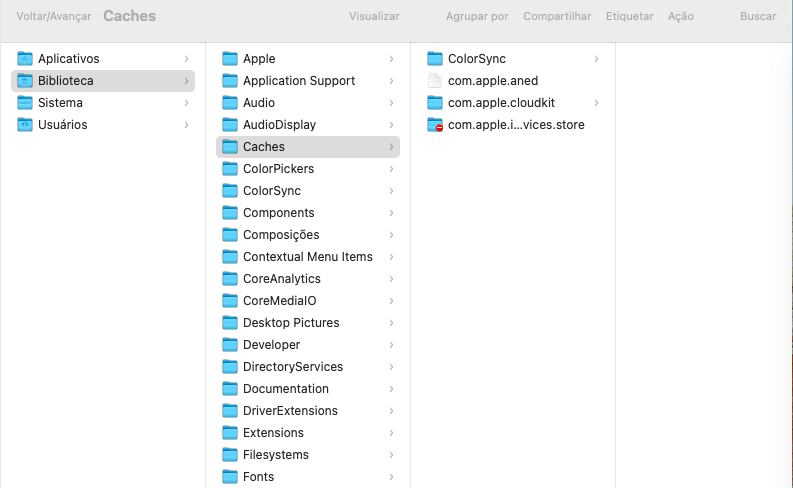
Task: Select the Extensions folder row
Action: coord(308,433)
